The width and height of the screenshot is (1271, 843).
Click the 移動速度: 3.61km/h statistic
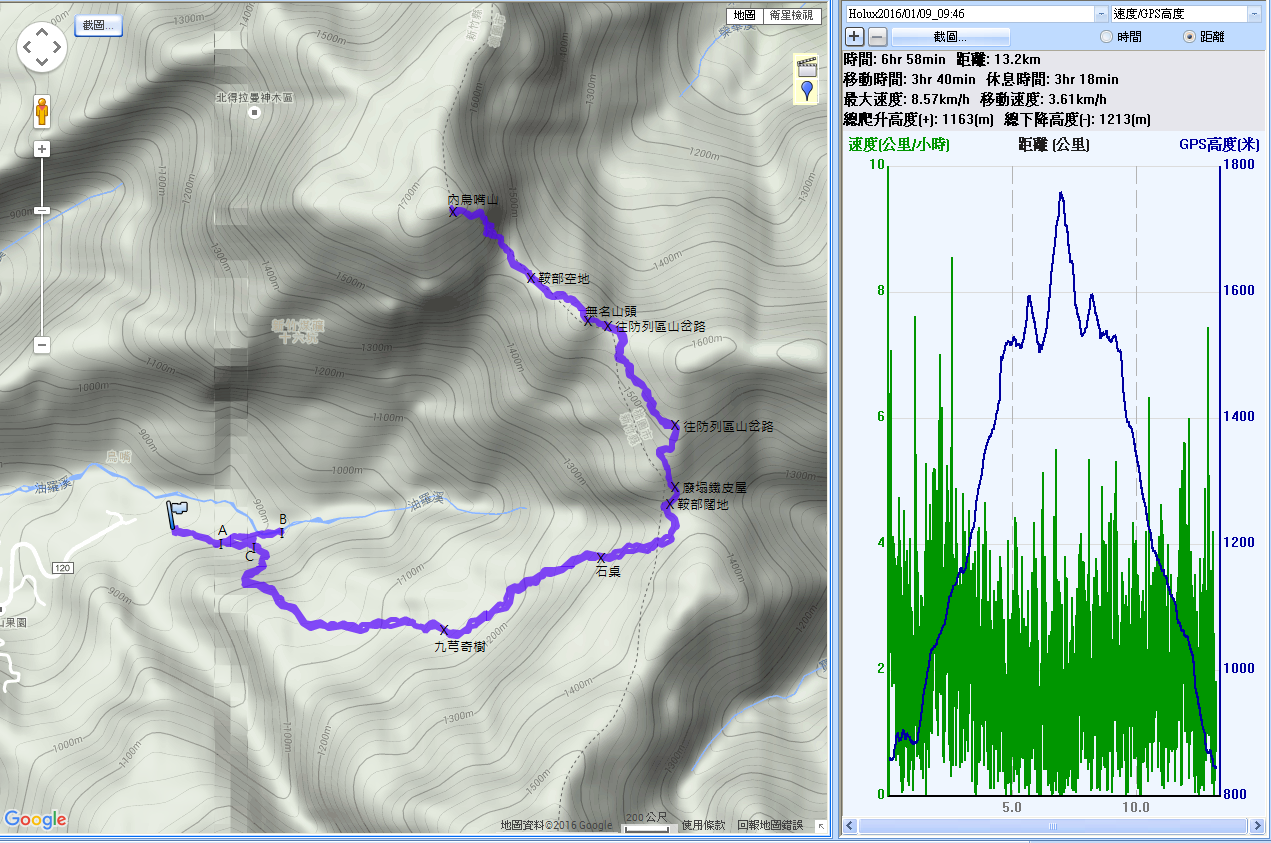[1043, 99]
